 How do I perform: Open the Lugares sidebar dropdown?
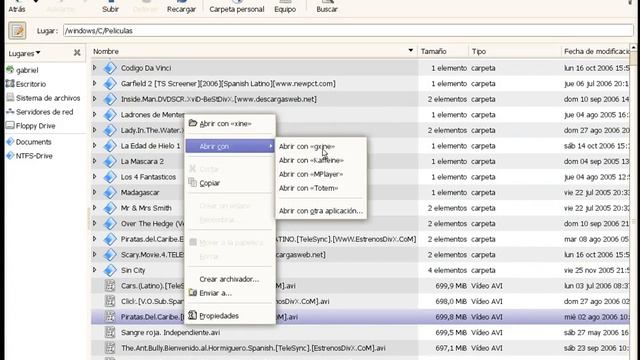[x=24, y=53]
